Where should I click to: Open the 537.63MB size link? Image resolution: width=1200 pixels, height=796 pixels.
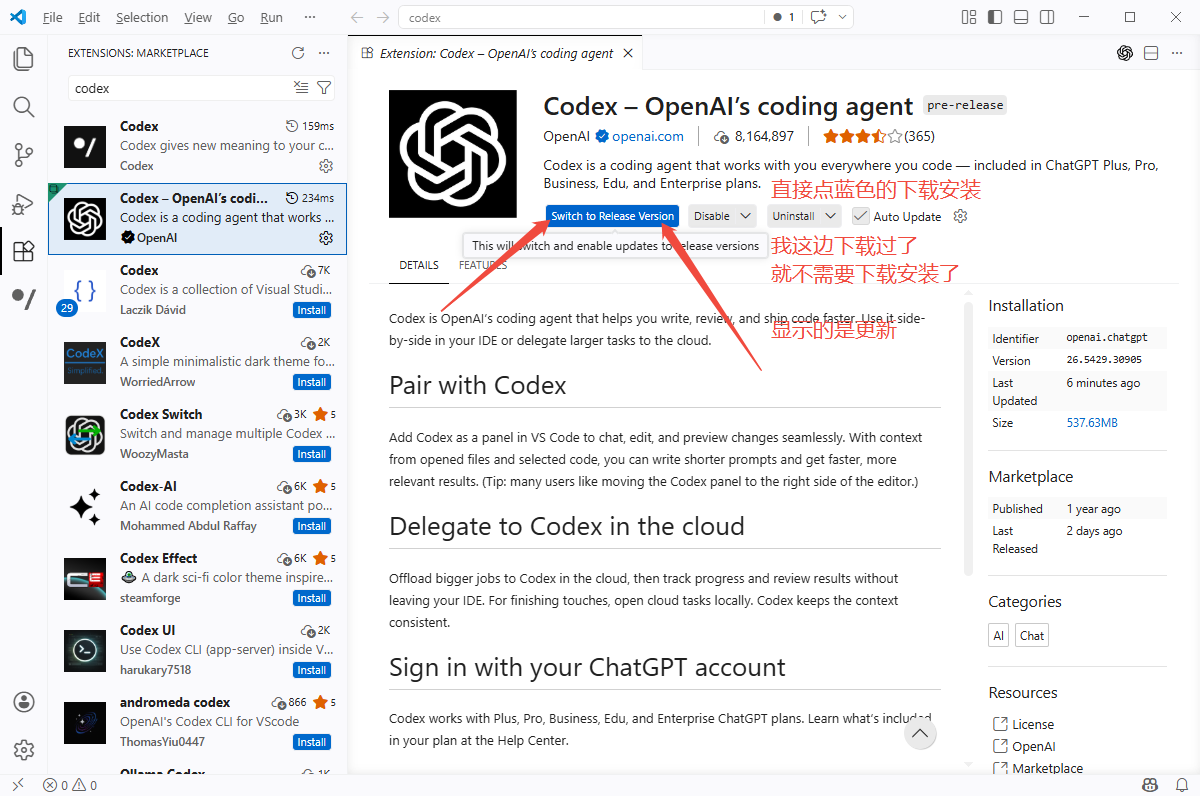pos(1092,423)
